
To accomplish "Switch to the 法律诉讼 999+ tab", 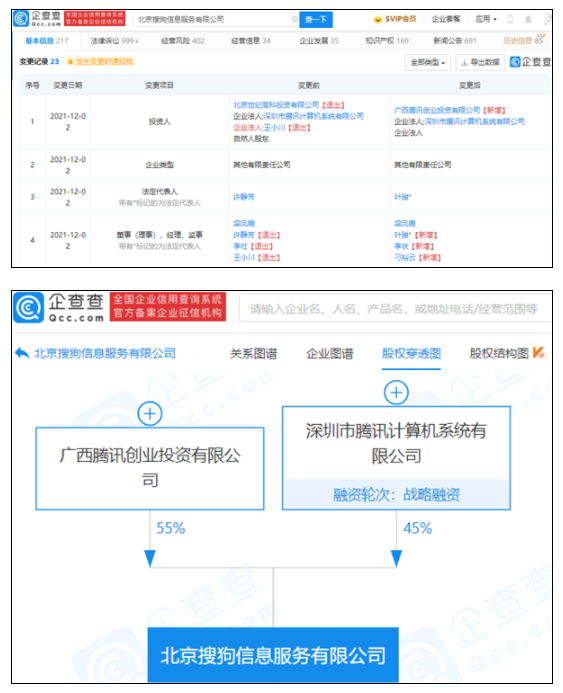I will coord(114,41).
